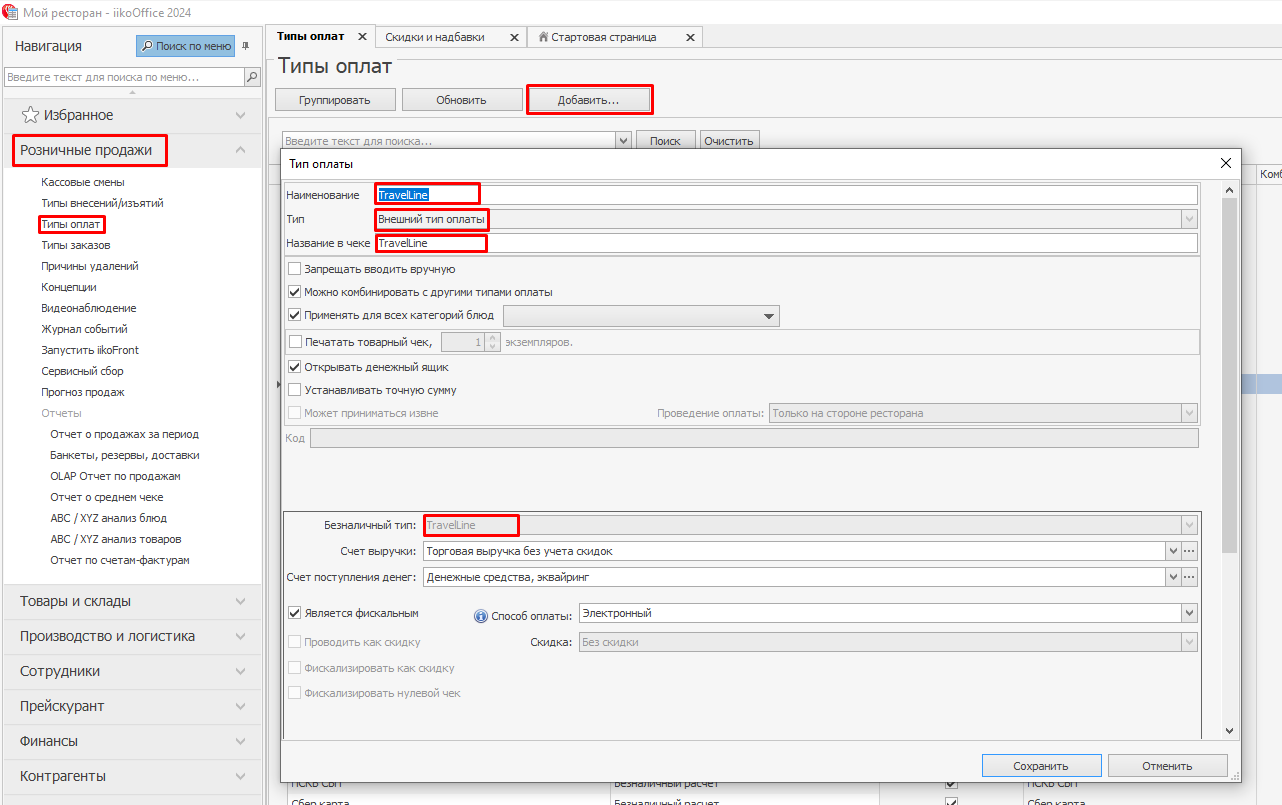
Task: Open the search text dropdown arrow
Action: (x=624, y=141)
